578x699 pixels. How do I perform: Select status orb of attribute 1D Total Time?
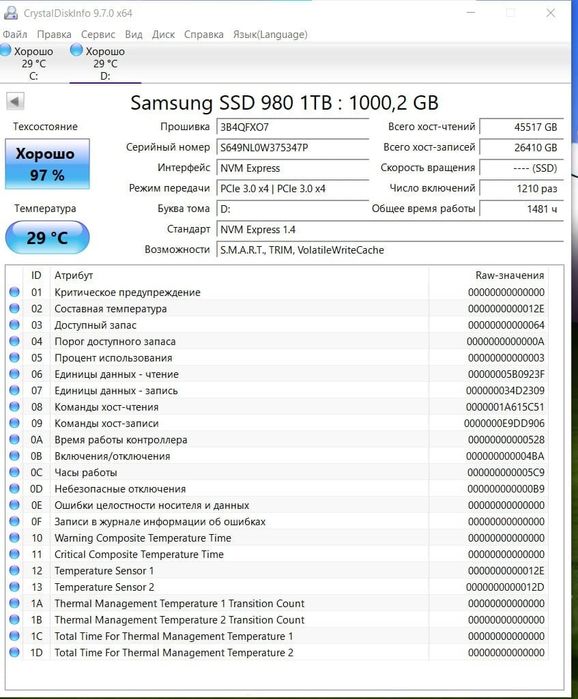point(14,652)
